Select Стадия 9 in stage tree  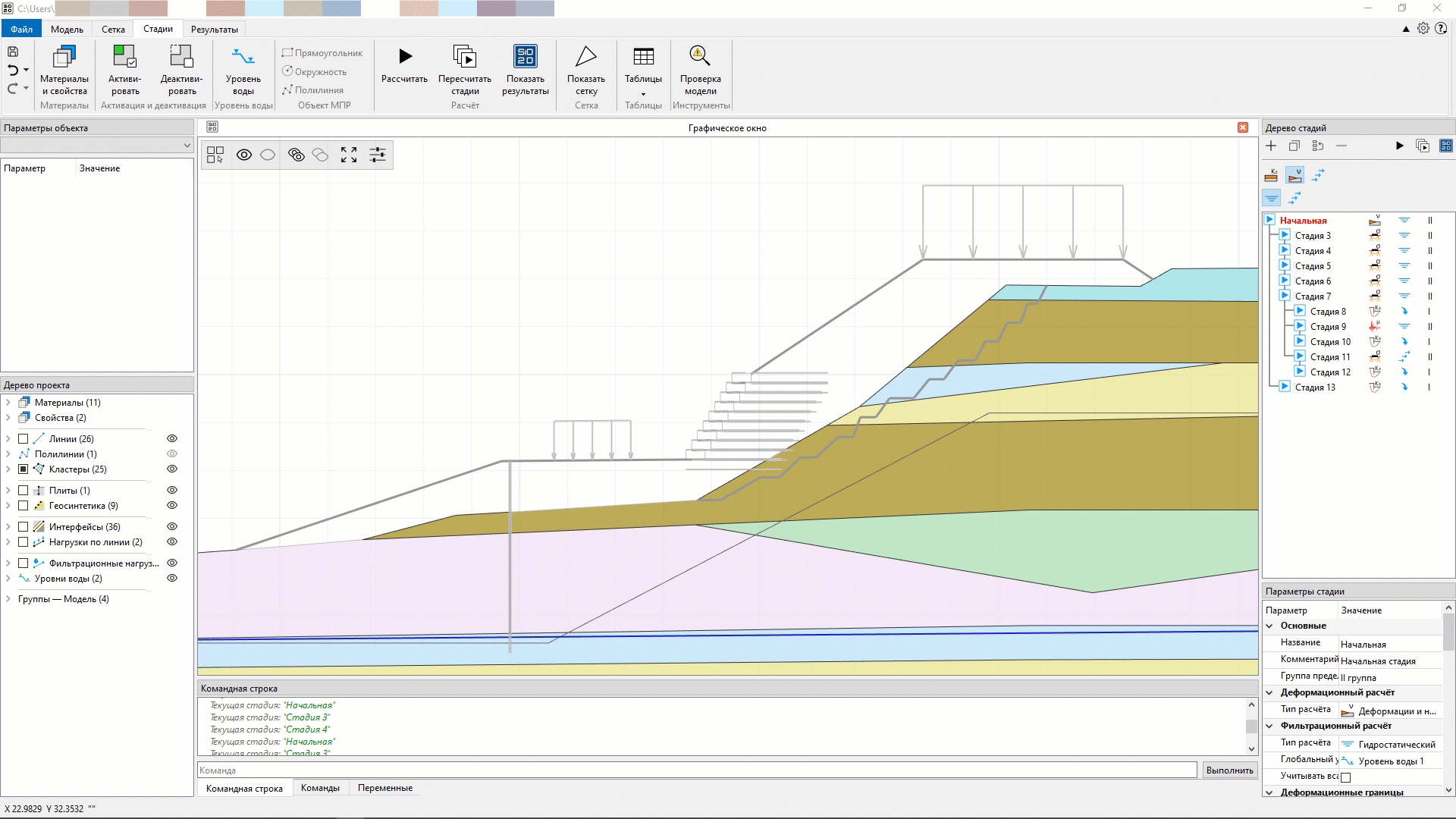coord(1328,327)
